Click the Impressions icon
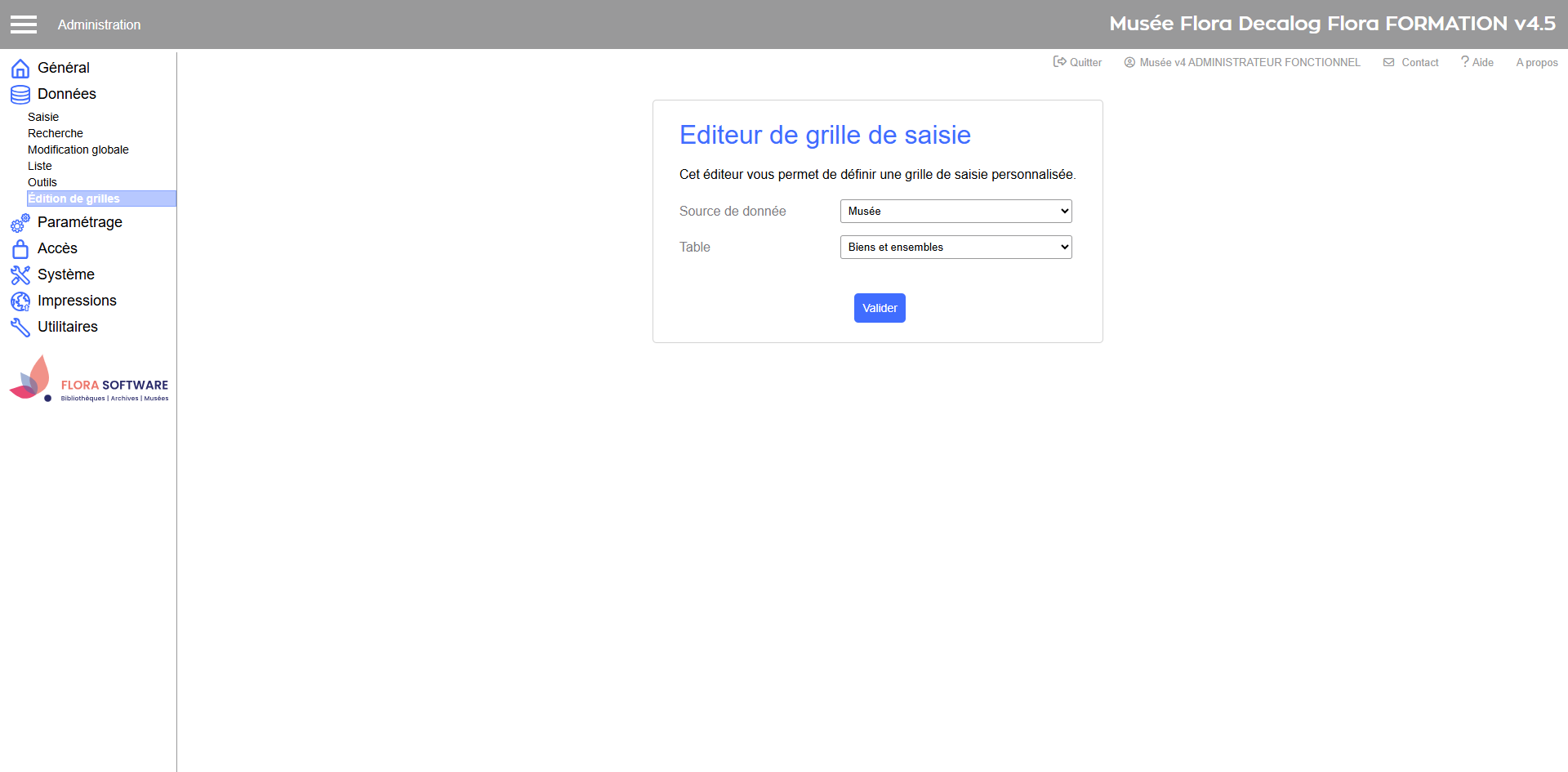This screenshot has width=1568, height=772. coord(20,301)
